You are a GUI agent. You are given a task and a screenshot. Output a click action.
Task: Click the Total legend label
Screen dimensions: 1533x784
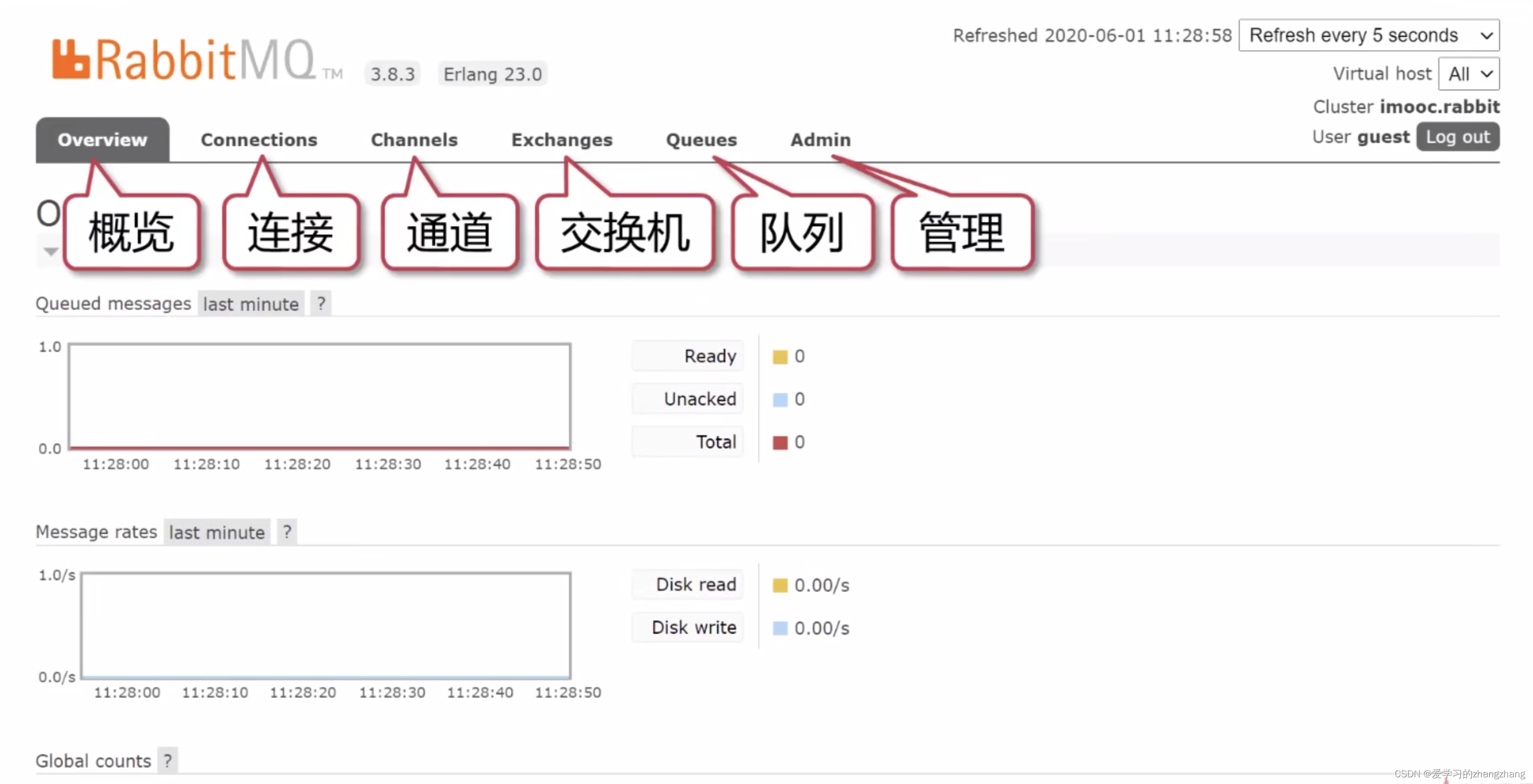pyautogui.click(x=688, y=442)
